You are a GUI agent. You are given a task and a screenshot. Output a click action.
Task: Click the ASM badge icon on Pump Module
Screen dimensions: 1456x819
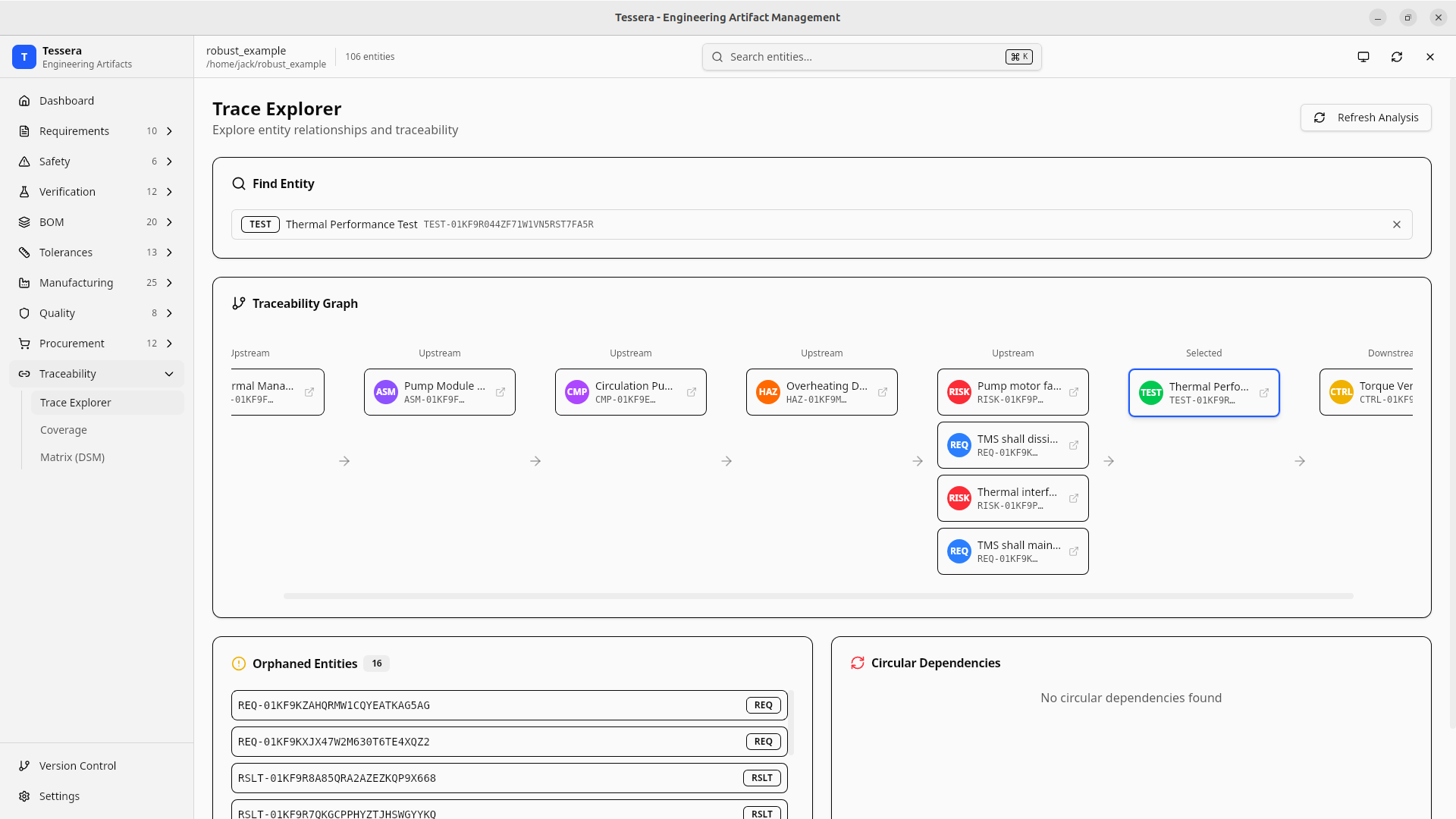click(386, 392)
